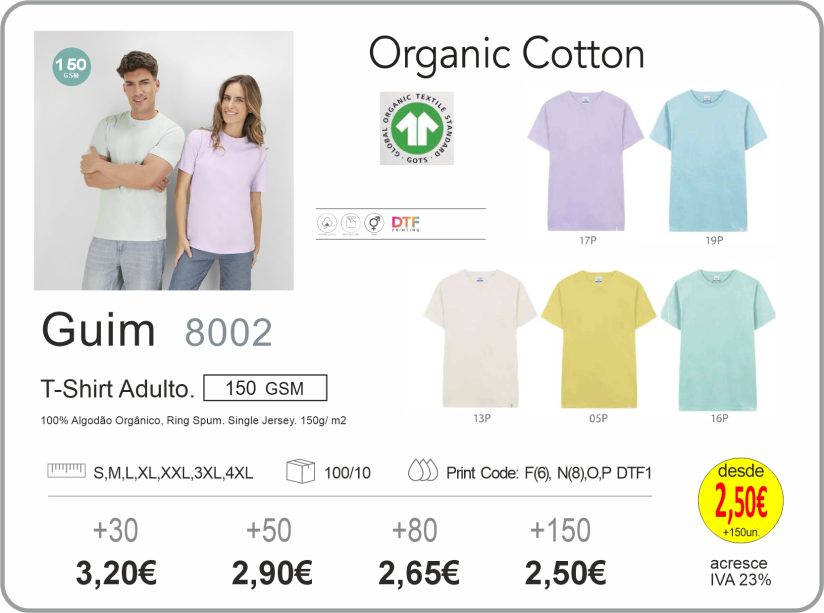Click the models photo of Guim shirt

pos(164,160)
